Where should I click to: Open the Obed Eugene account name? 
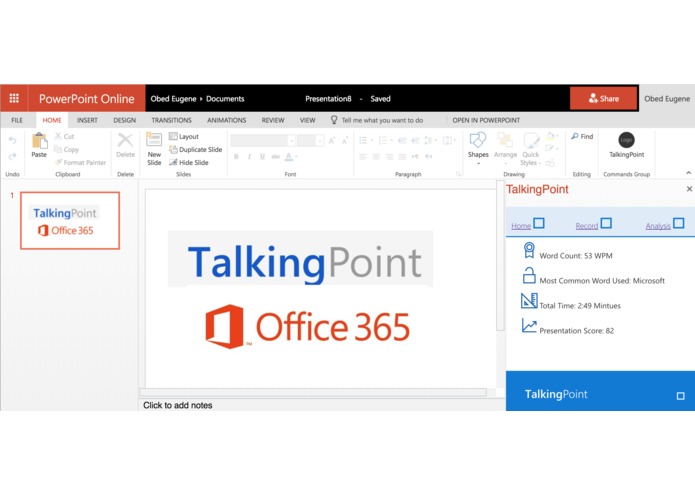[667, 98]
